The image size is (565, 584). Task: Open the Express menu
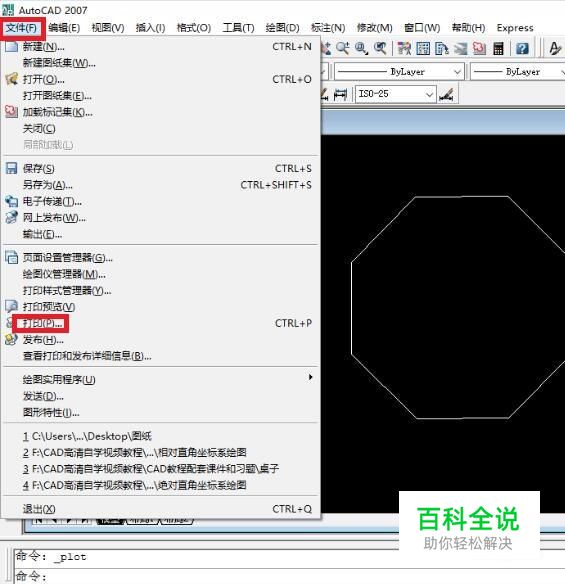click(515, 28)
